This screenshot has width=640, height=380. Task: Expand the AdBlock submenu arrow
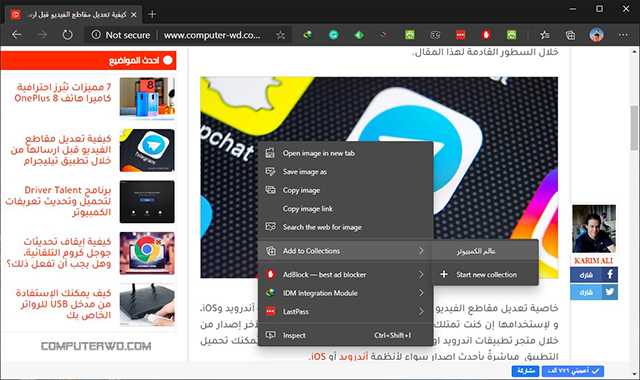[421, 274]
